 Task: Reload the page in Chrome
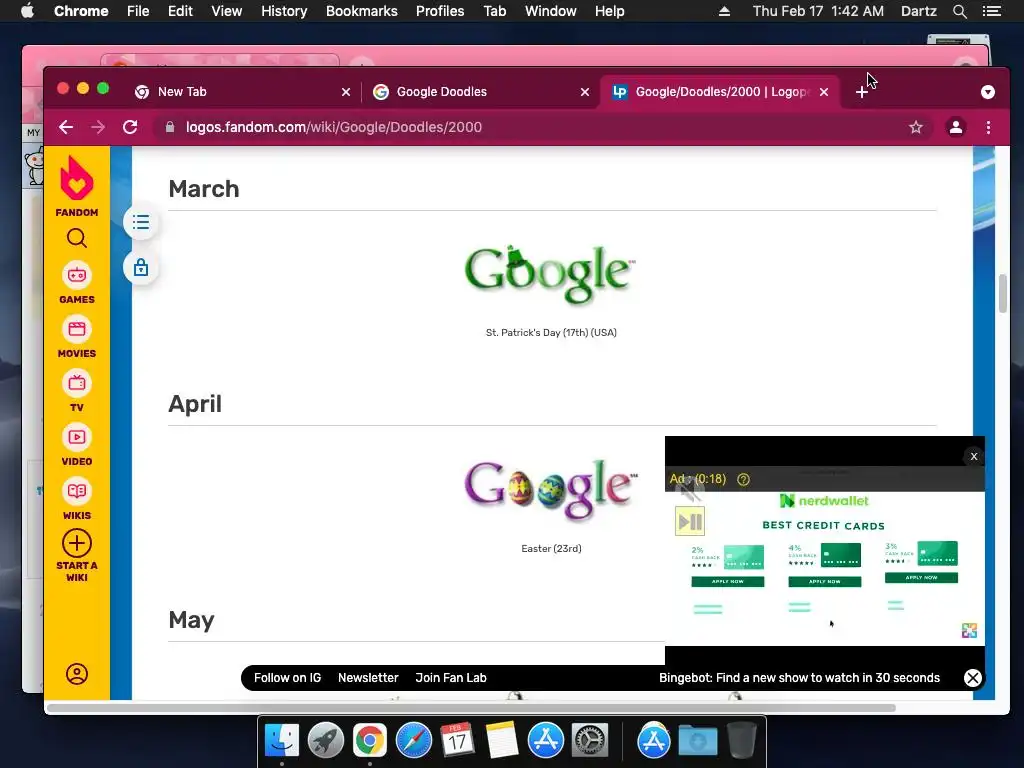tap(130, 127)
